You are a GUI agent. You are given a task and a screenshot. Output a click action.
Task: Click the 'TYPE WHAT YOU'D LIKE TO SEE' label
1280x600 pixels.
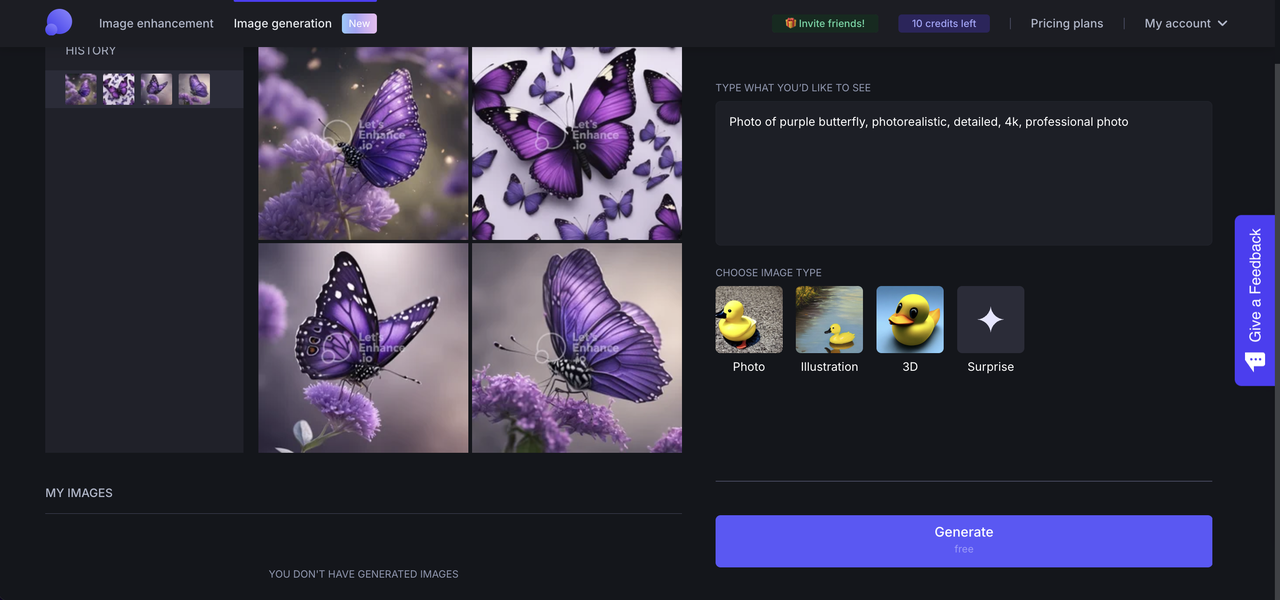point(793,88)
